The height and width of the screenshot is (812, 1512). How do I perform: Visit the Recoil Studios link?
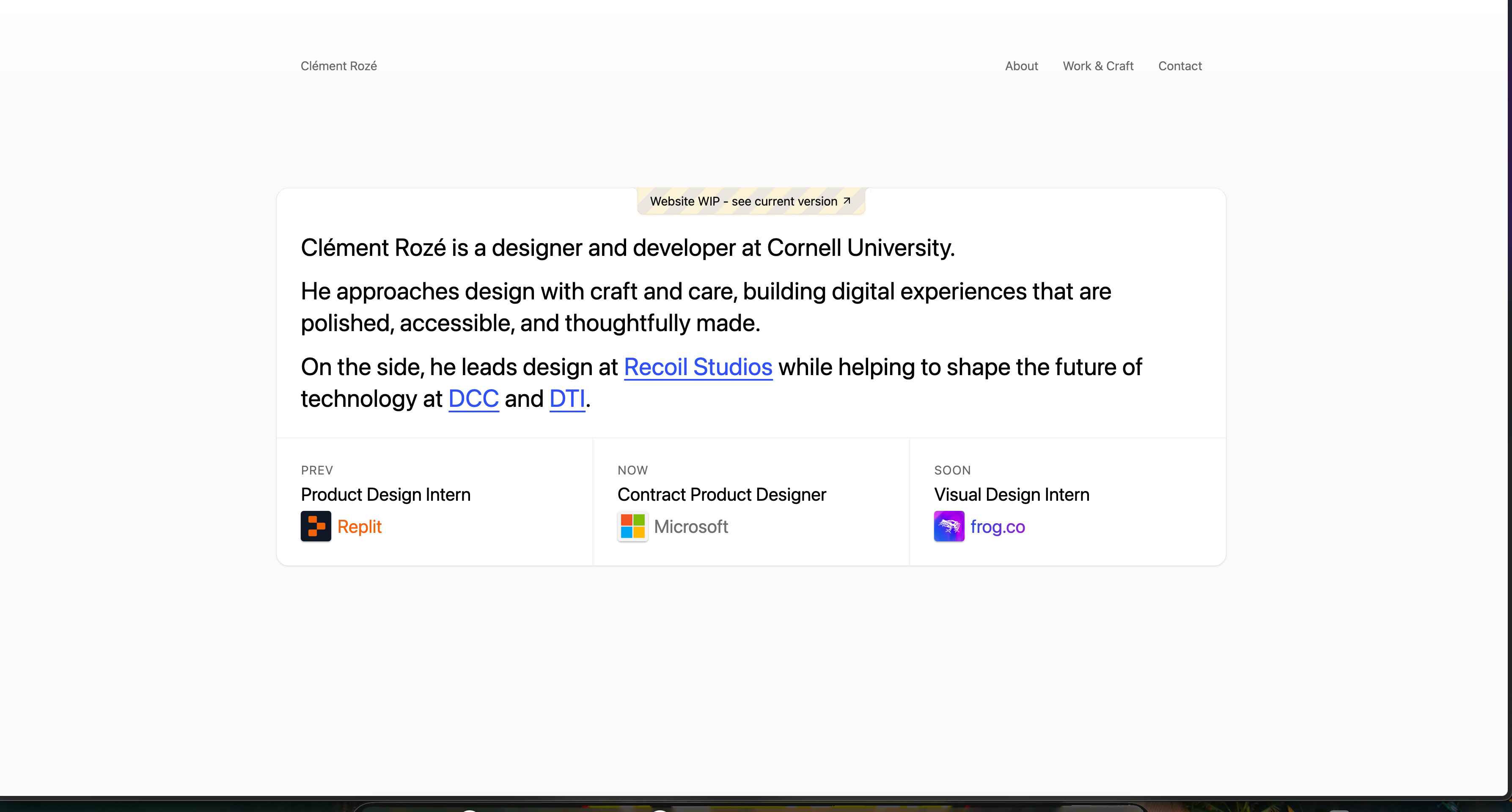[698, 367]
